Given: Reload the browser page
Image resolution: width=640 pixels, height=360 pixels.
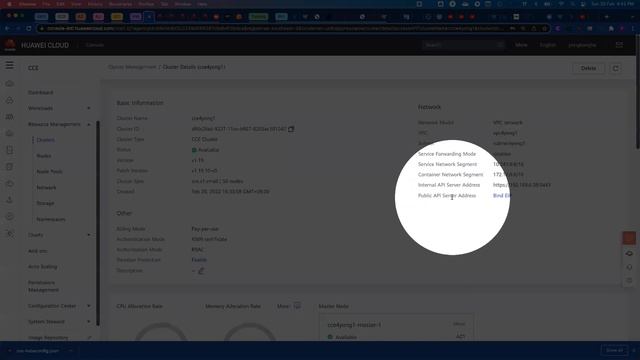Looking at the screenshot, I should pos(29,28).
